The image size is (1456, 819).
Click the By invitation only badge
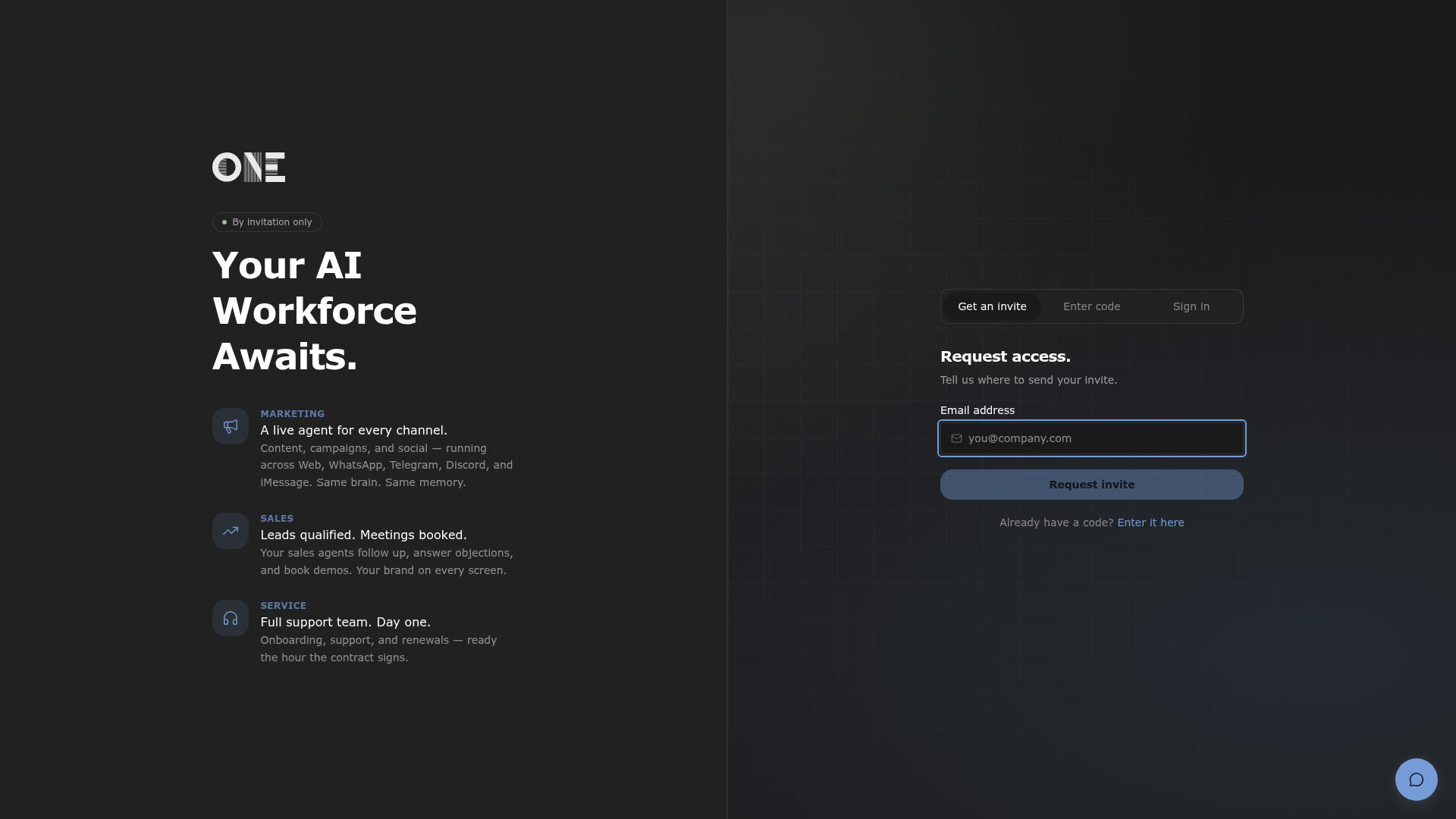point(267,222)
